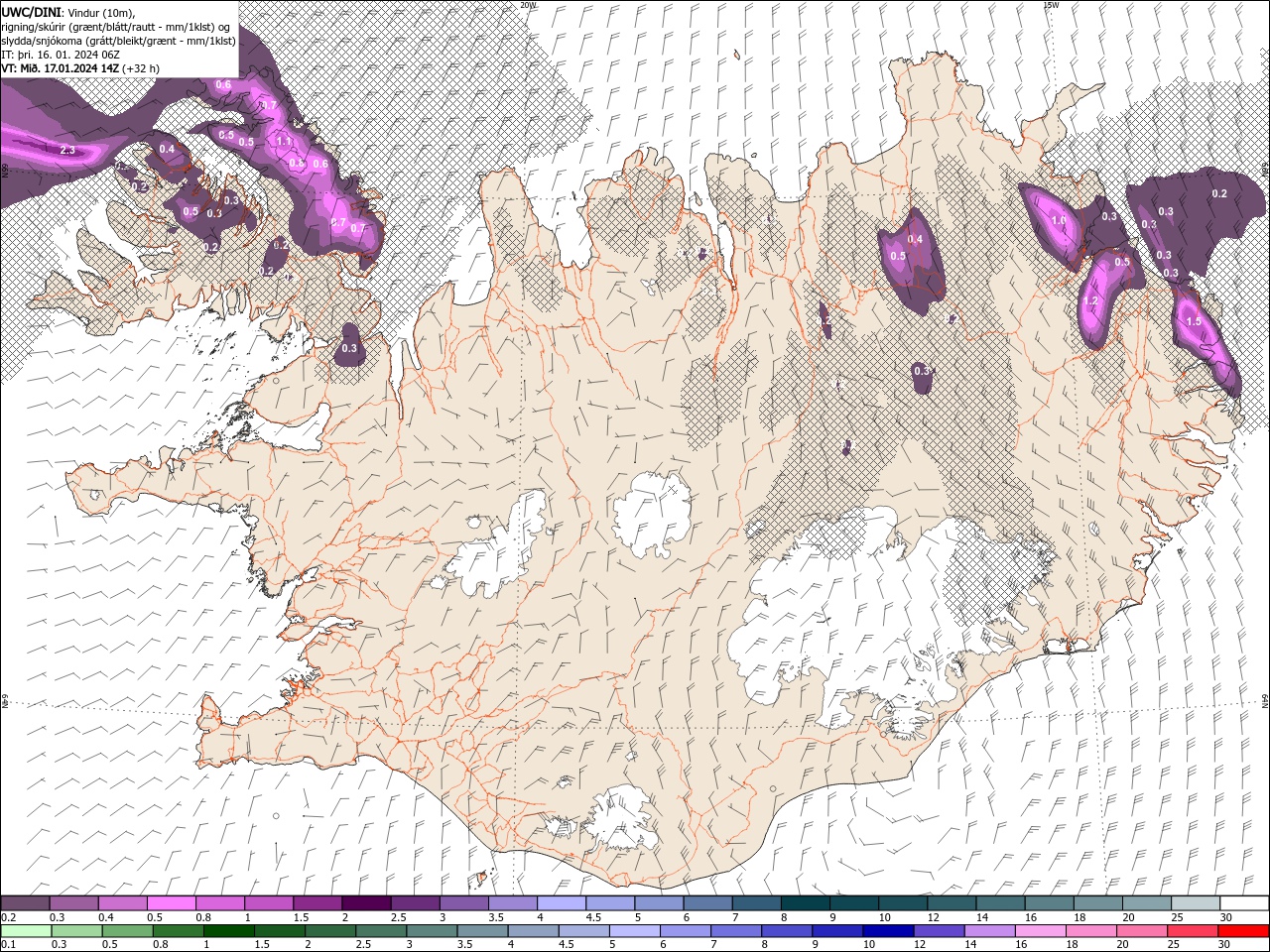This screenshot has width=1270, height=952.
Task: Select top-row snow swatch between 25 and 30
Action: (x=1197, y=902)
